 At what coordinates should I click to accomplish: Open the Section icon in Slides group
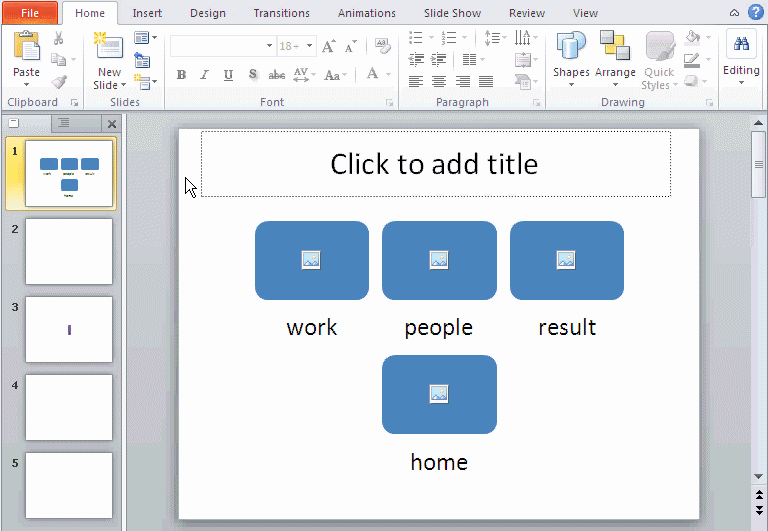click(x=142, y=82)
